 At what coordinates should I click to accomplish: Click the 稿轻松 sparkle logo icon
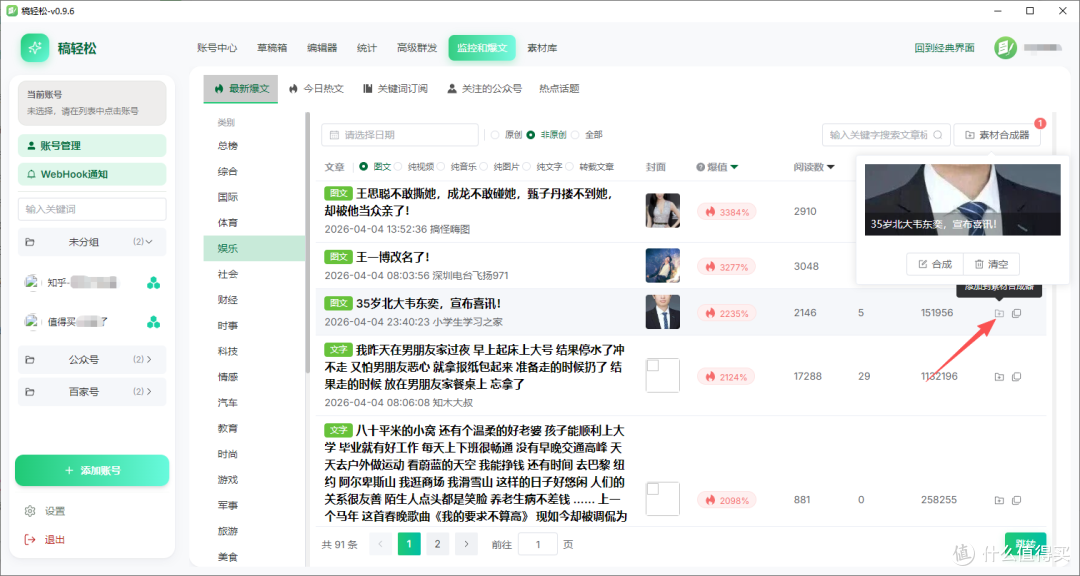(34, 48)
